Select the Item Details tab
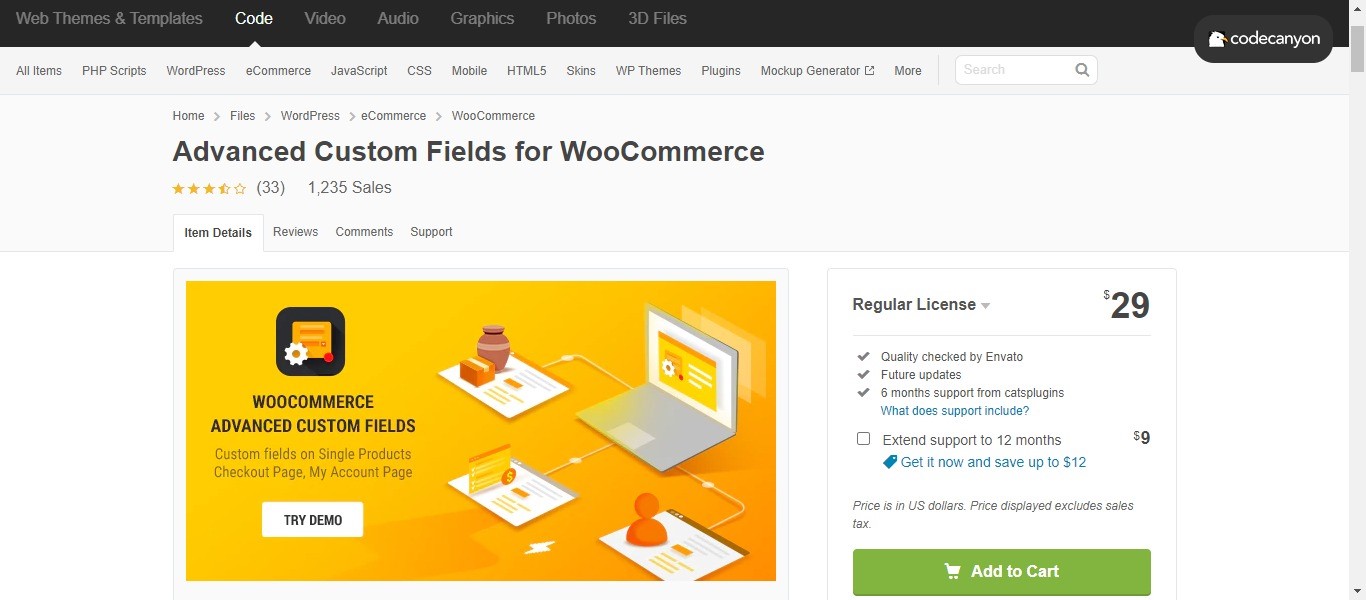This screenshot has width=1366, height=600. [x=218, y=233]
